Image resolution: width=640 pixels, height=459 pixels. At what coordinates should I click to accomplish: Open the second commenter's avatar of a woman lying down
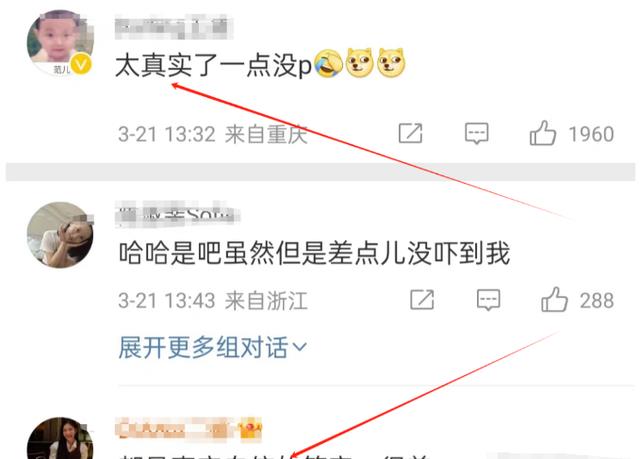60,235
